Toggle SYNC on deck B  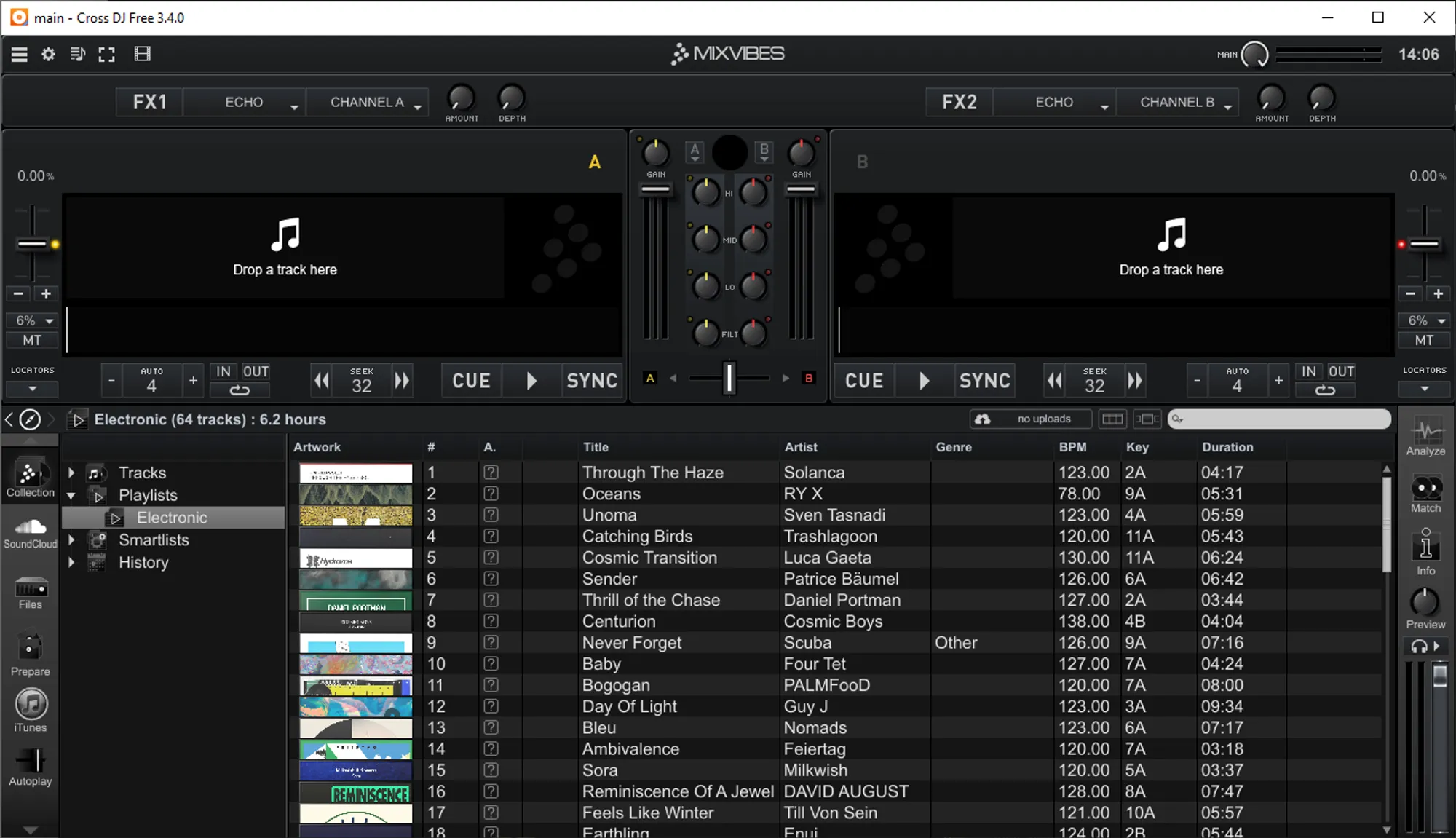(x=984, y=381)
